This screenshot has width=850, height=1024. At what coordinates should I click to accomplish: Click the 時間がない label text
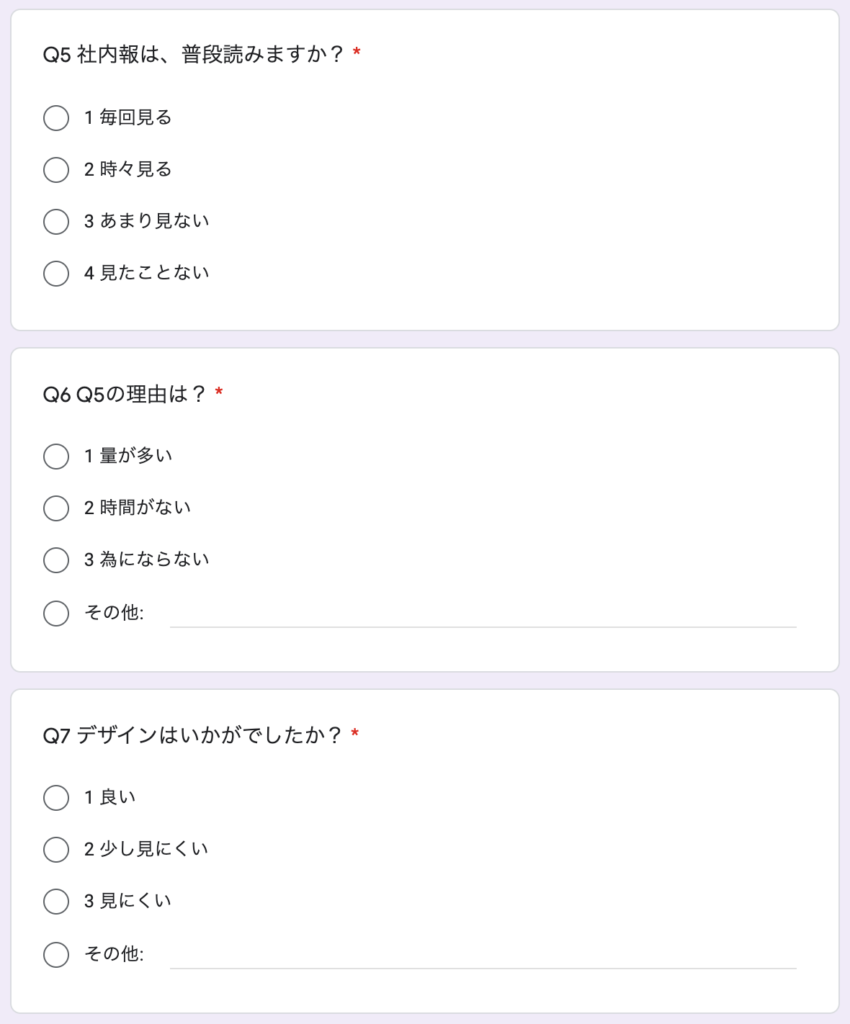(x=145, y=507)
